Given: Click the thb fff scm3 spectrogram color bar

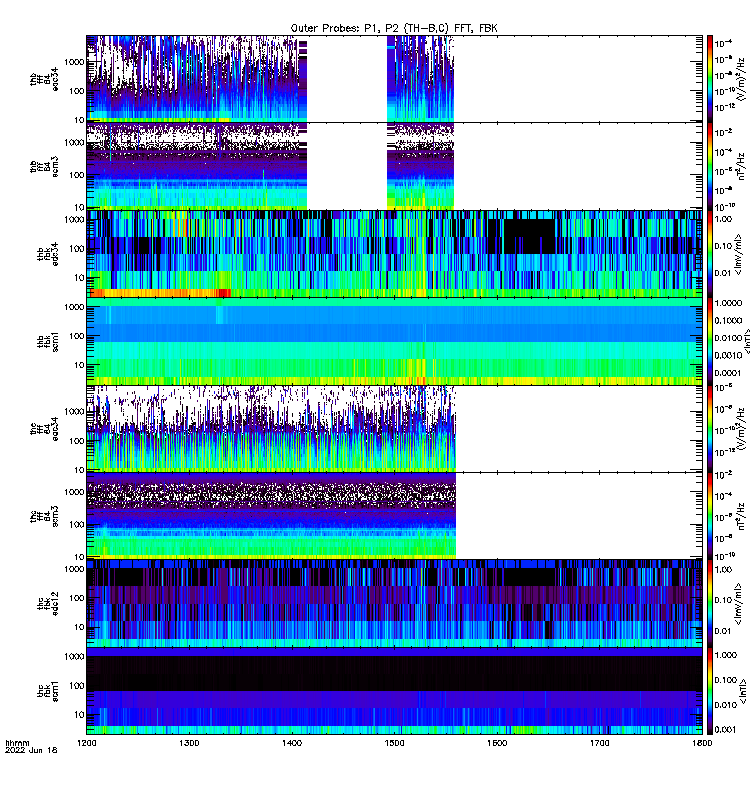Looking at the screenshot, I should click(x=710, y=166).
